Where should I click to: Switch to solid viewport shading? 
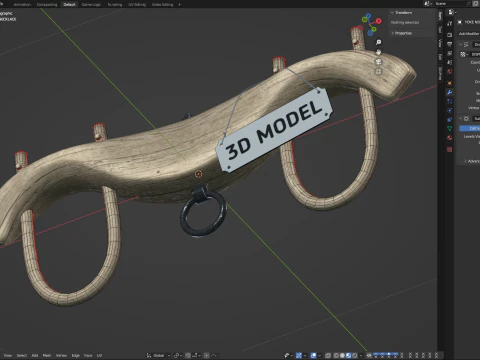click(x=342, y=355)
